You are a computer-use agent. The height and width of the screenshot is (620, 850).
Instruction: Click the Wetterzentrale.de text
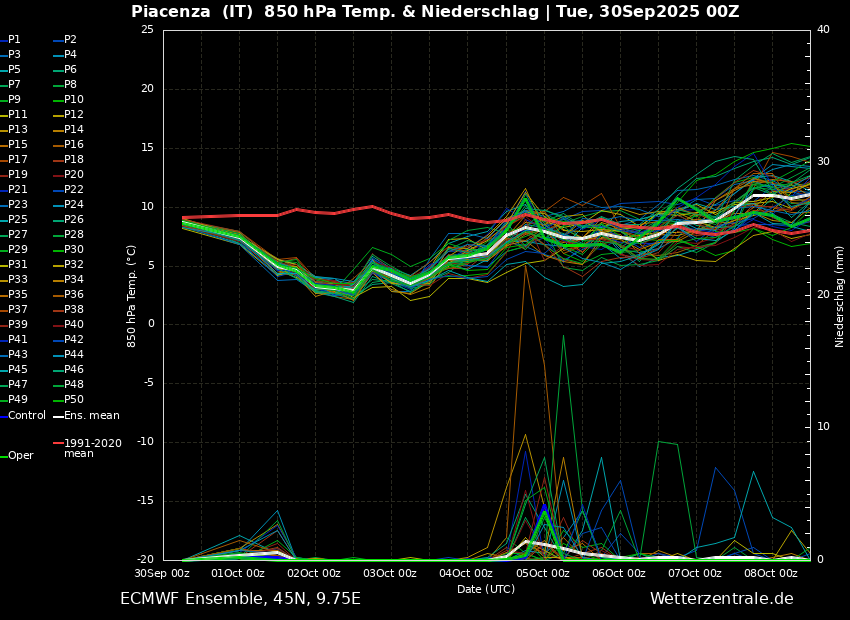pyautogui.click(x=721, y=599)
